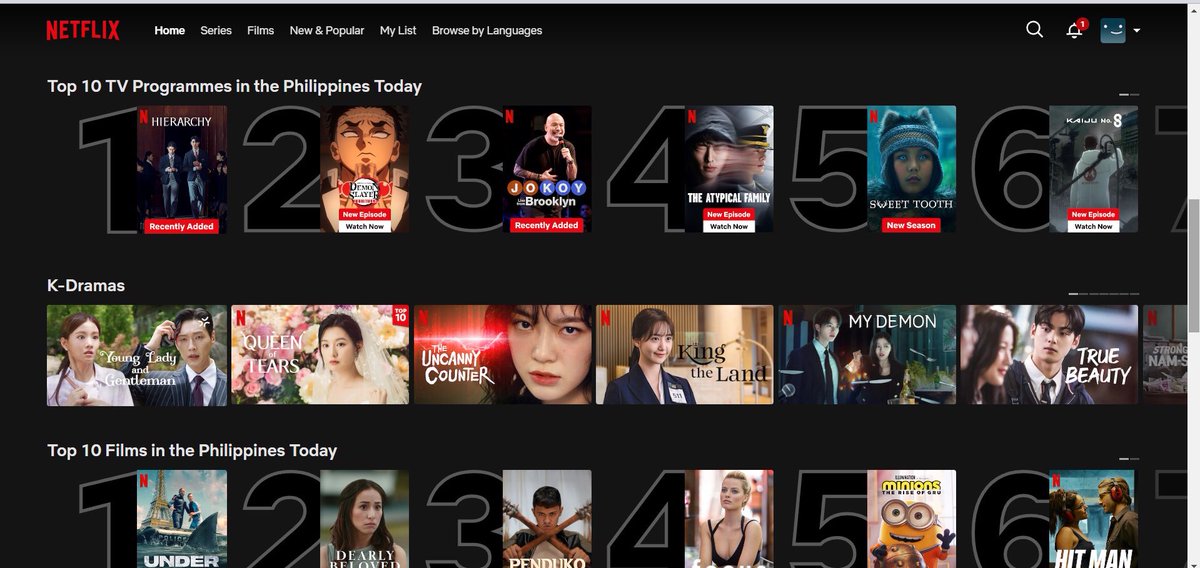Open My Demon thumbnail
This screenshot has height=568, width=1200.
pos(868,355)
